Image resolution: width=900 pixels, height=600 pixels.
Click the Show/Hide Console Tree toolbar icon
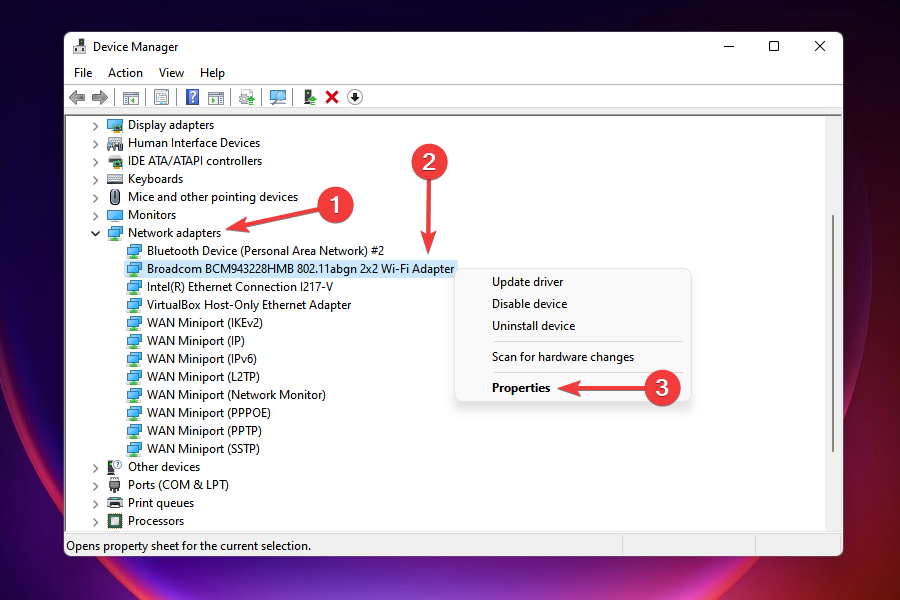(130, 97)
